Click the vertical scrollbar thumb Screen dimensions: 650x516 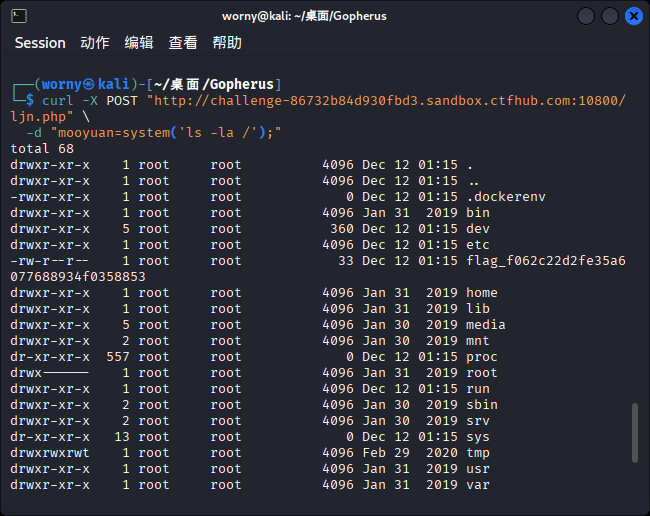pyautogui.click(x=635, y=433)
